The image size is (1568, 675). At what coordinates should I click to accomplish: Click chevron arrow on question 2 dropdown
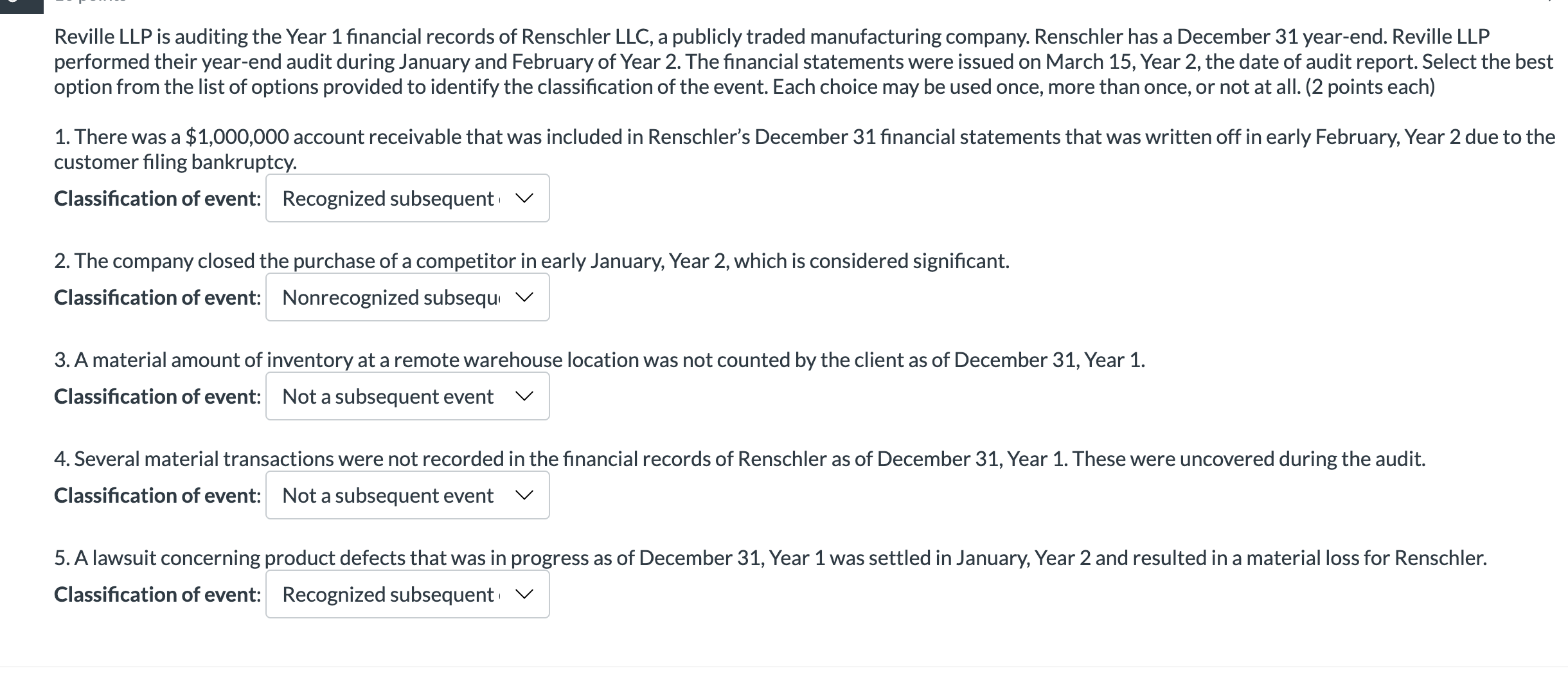(x=524, y=298)
